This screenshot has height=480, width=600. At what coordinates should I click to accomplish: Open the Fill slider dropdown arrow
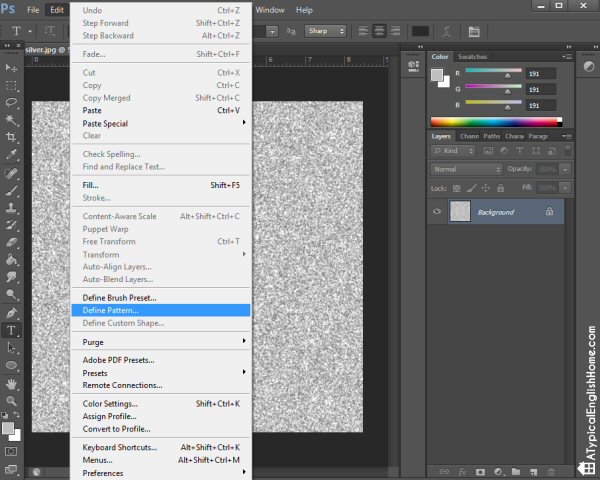pos(565,188)
